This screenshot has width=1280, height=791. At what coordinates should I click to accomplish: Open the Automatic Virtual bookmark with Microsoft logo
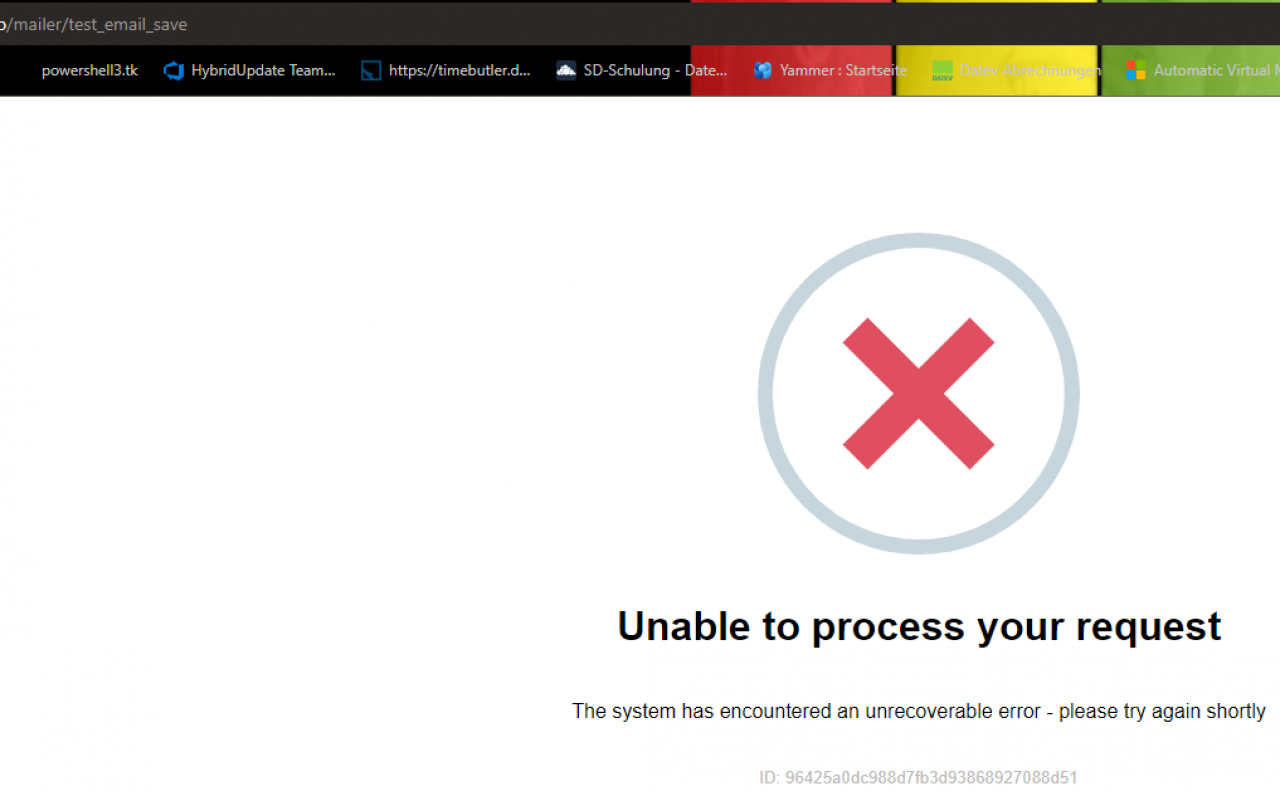[1202, 70]
